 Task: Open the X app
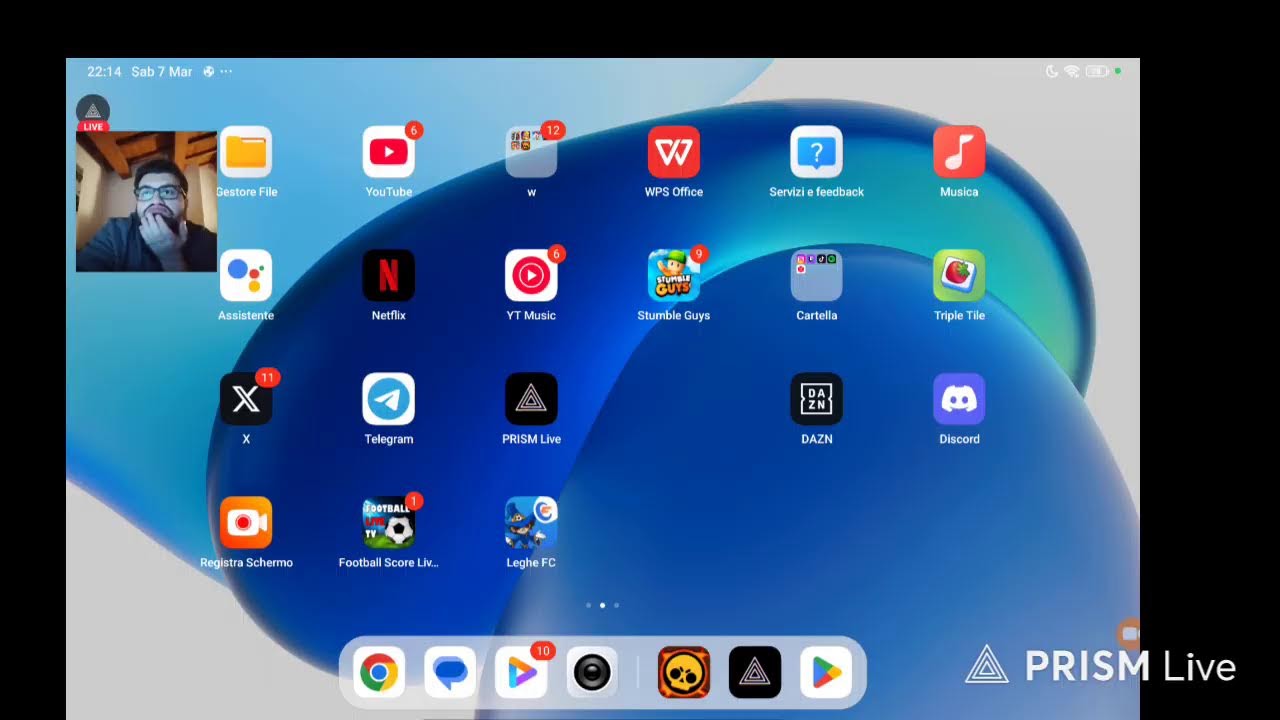[246, 399]
